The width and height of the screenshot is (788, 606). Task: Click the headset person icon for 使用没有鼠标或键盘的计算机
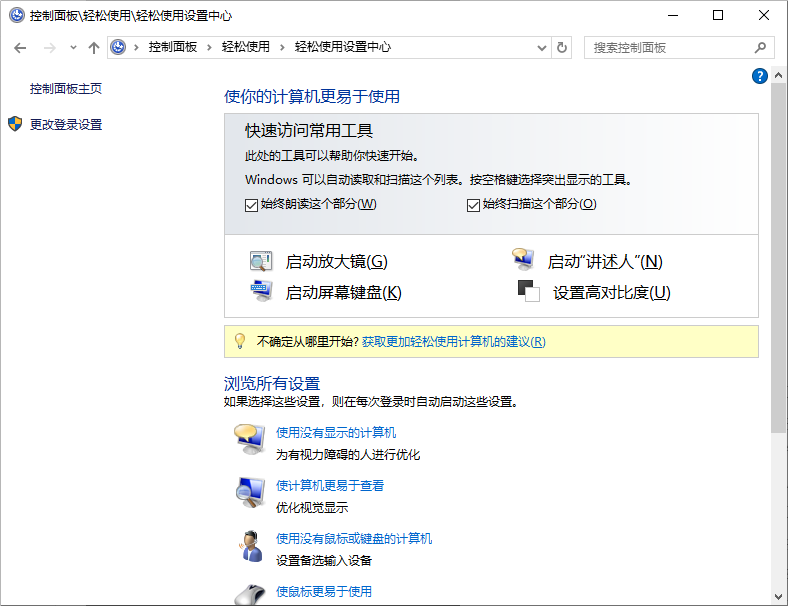click(x=250, y=546)
